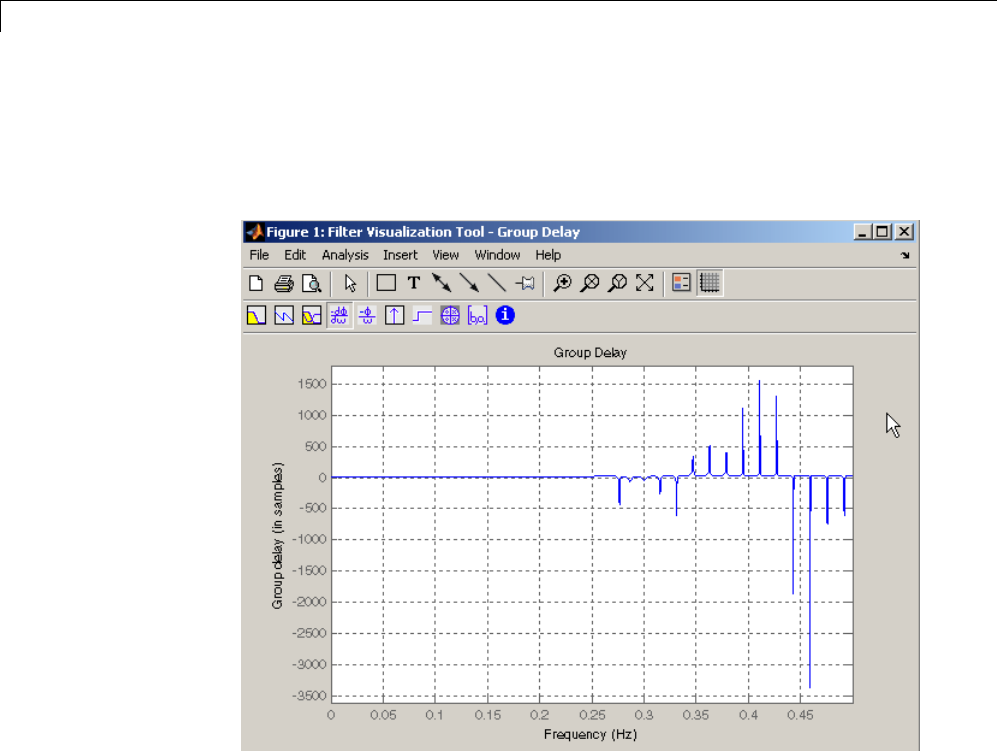Enable the Edit Plot arrow mode
The height and width of the screenshot is (751, 997).
351,283
